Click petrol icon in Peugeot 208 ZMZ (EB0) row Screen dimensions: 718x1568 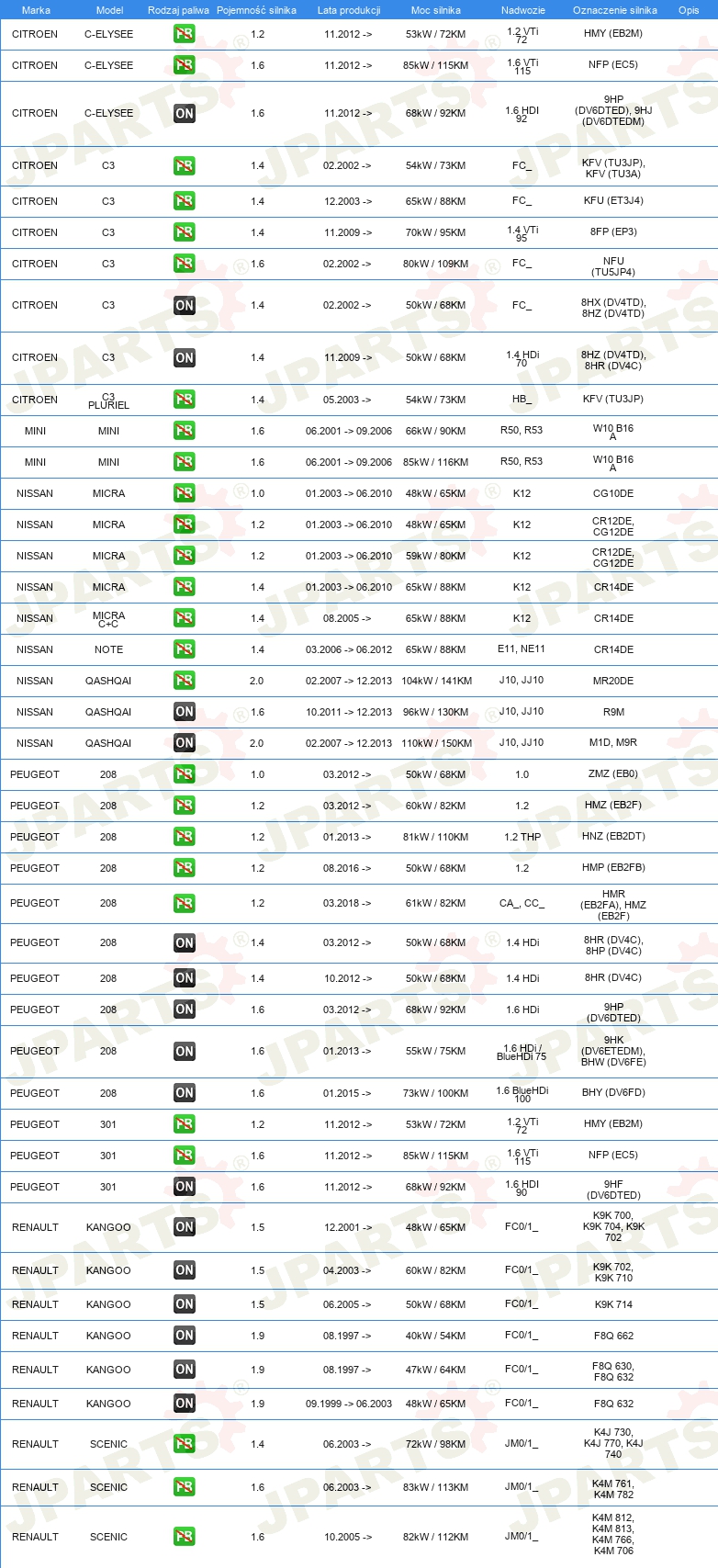tap(185, 774)
